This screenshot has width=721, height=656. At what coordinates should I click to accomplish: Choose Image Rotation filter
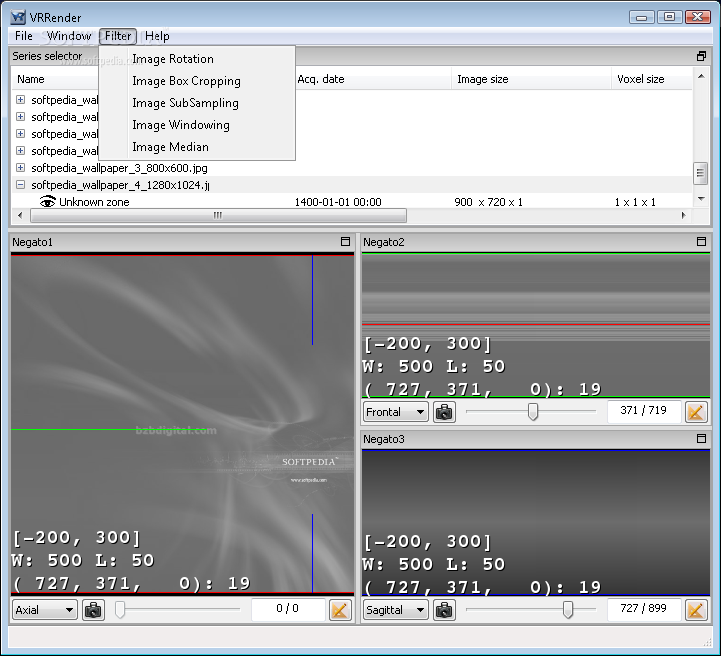click(x=197, y=59)
